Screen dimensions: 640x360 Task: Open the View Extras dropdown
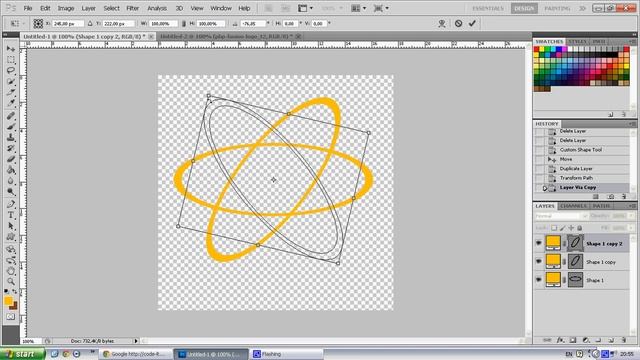tap(305, 8)
